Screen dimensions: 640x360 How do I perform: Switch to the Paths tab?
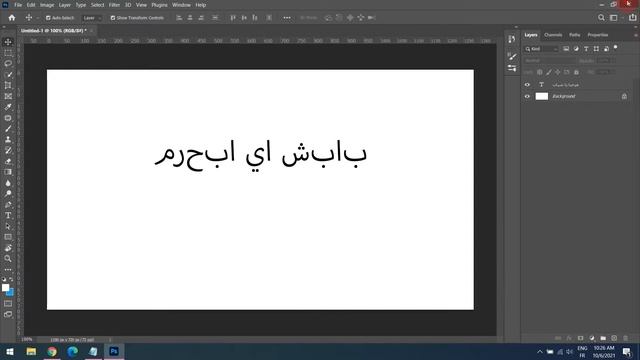pyautogui.click(x=575, y=35)
